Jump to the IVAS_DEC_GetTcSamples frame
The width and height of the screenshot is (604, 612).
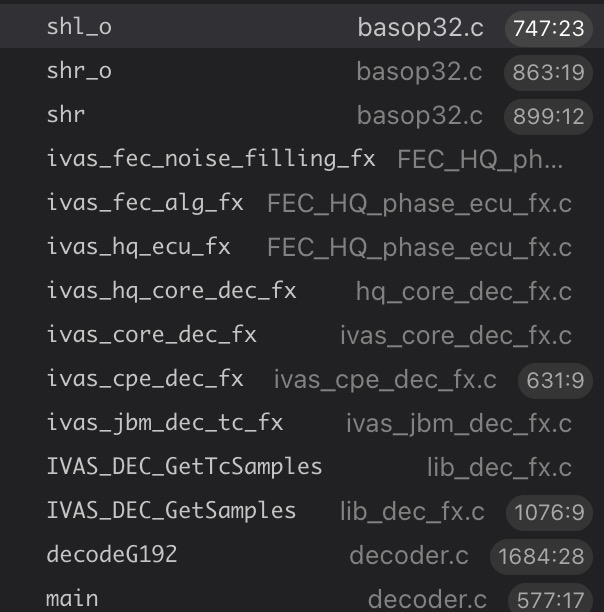pos(184,466)
